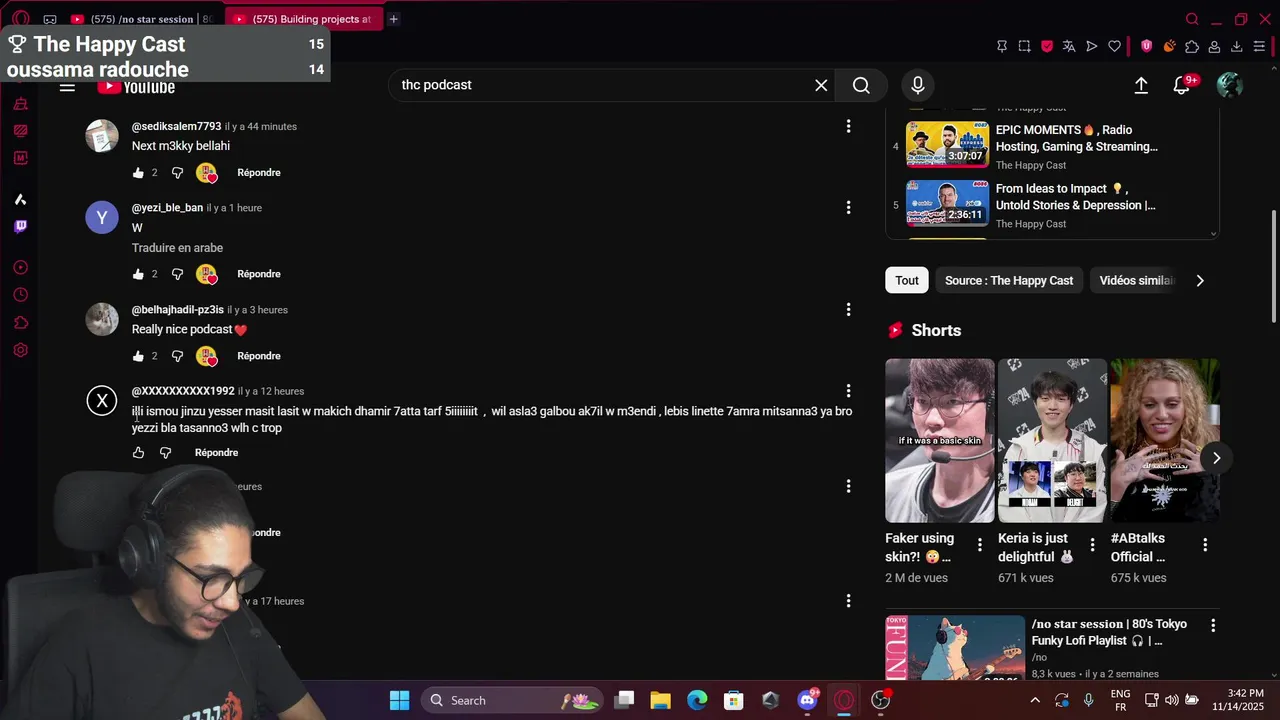
Task: Select the 'Source : The Happy Cast' chip
Action: tap(1009, 281)
